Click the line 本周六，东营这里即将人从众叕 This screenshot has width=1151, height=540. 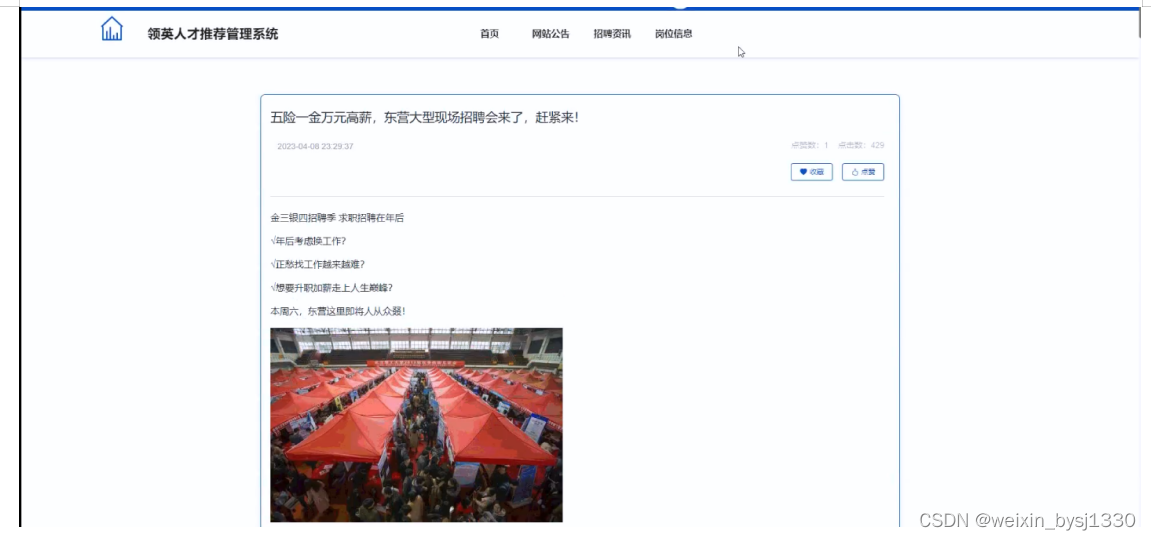(338, 311)
